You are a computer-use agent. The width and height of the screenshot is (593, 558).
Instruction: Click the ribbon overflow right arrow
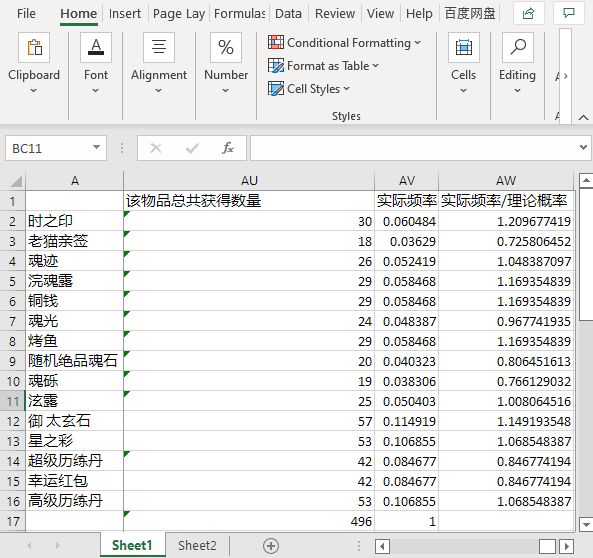click(565, 76)
